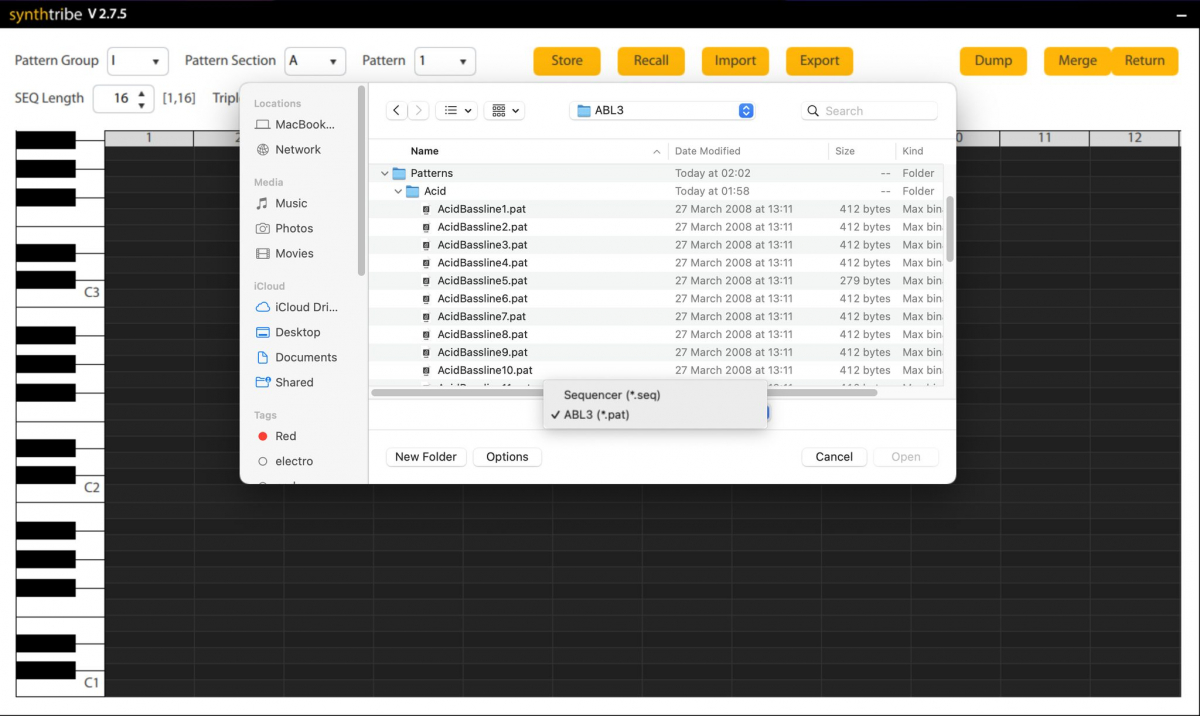Collapse the Acid folder
This screenshot has width=1200, height=716.
pyautogui.click(x=398, y=191)
